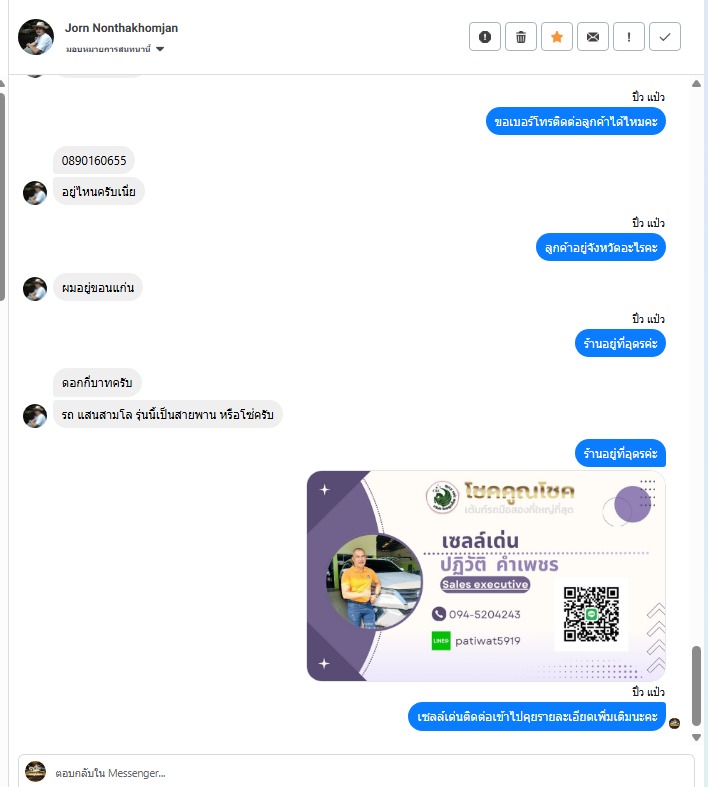Mark conversation as spam with circle exclamation icon
708x787 pixels.
[485, 37]
